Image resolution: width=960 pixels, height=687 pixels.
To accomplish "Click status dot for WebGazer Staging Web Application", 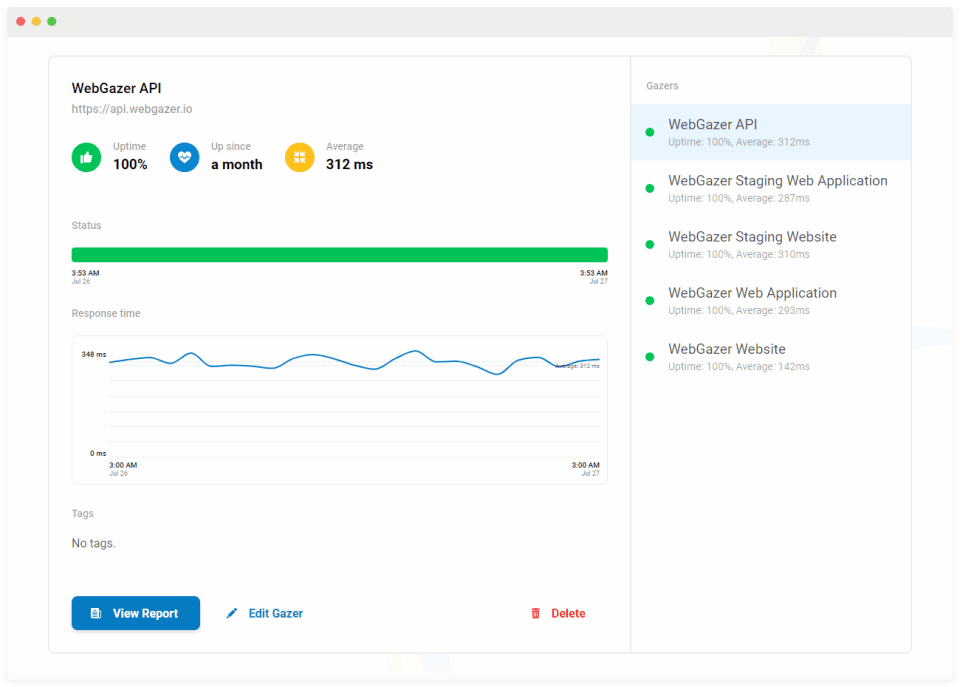I will pos(650,189).
